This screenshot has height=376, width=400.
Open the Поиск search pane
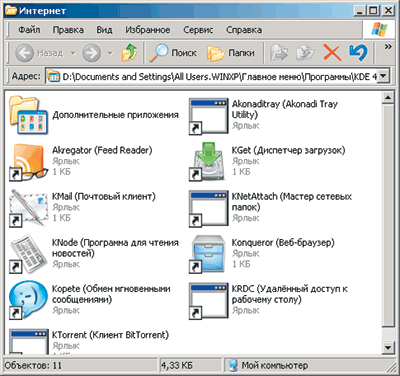[x=173, y=53]
